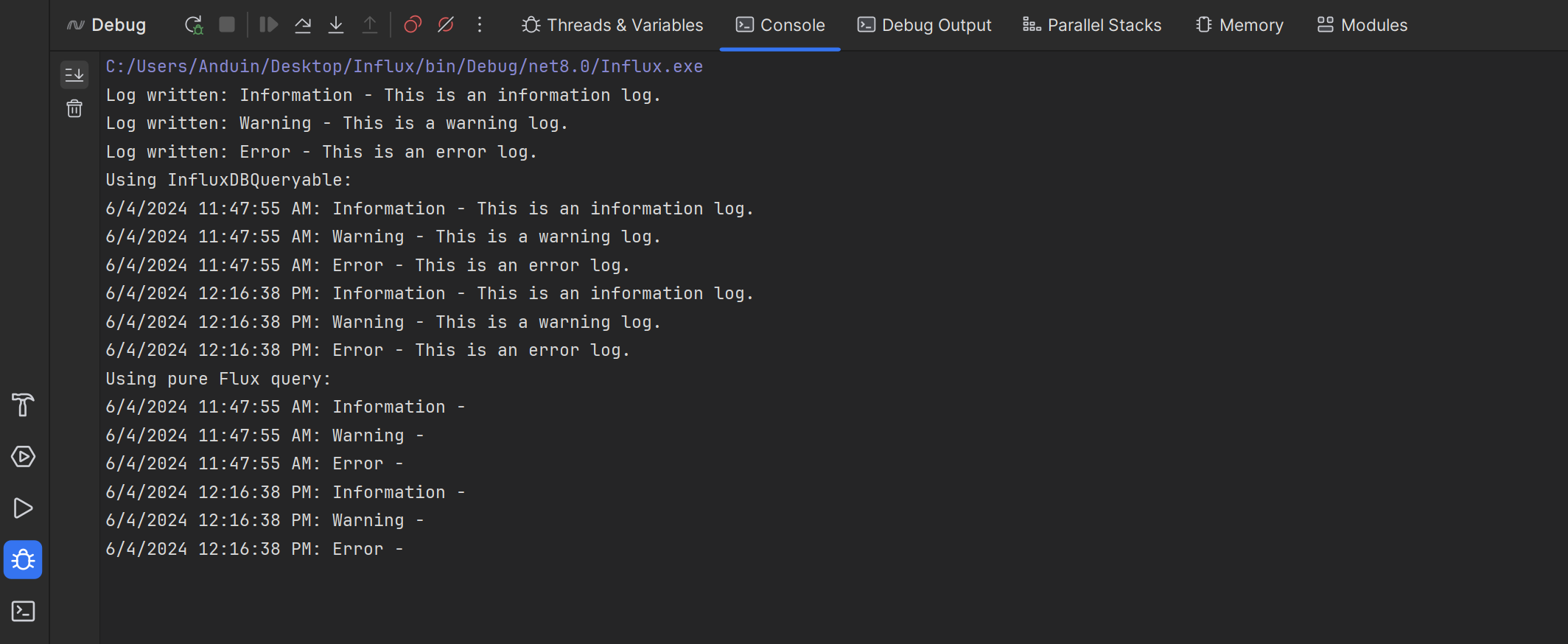Switch to the Memory tab
1568x644 pixels.
[1239, 25]
